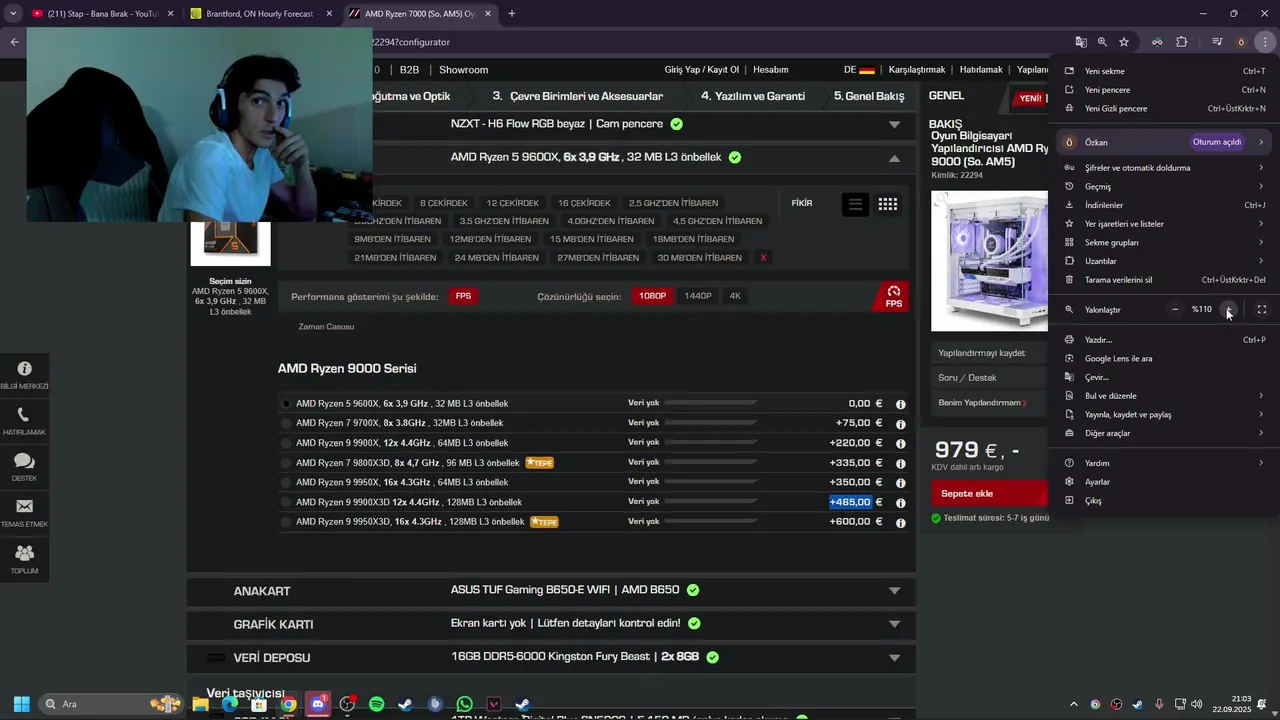Open Spotify from the taskbar

pos(376,704)
